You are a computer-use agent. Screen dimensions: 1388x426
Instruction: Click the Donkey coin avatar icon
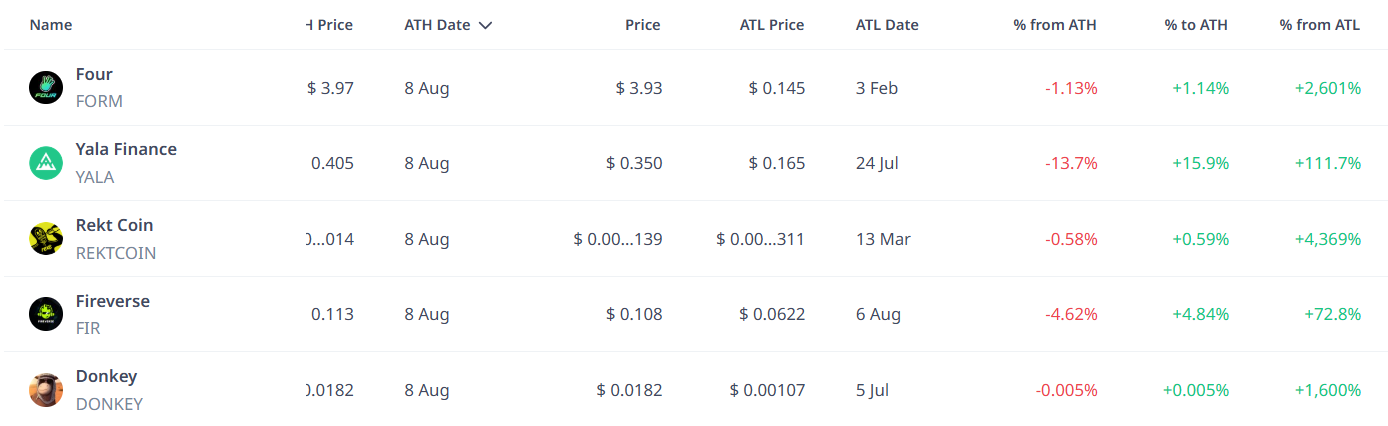coord(46,390)
